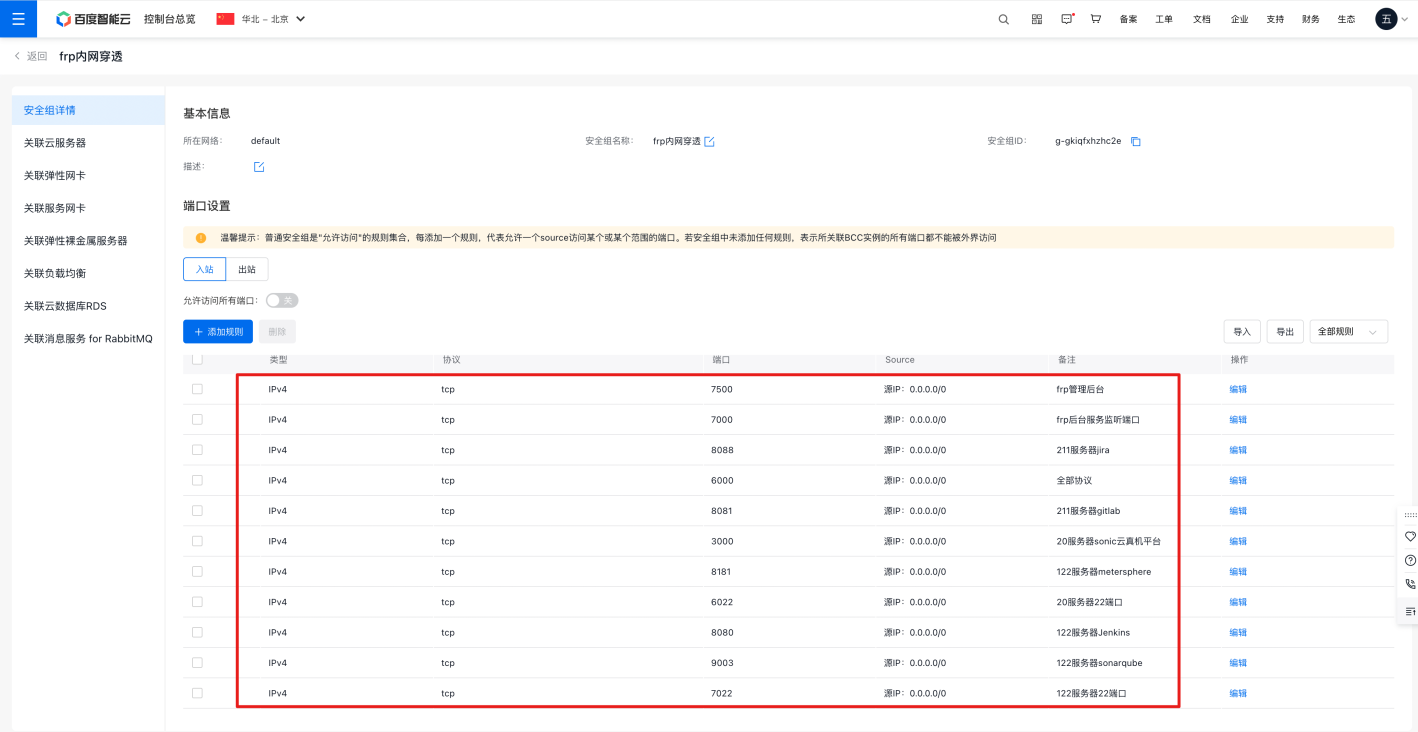Open the 全部规则 filter dropdown
The height and width of the screenshot is (732, 1418).
point(1348,332)
